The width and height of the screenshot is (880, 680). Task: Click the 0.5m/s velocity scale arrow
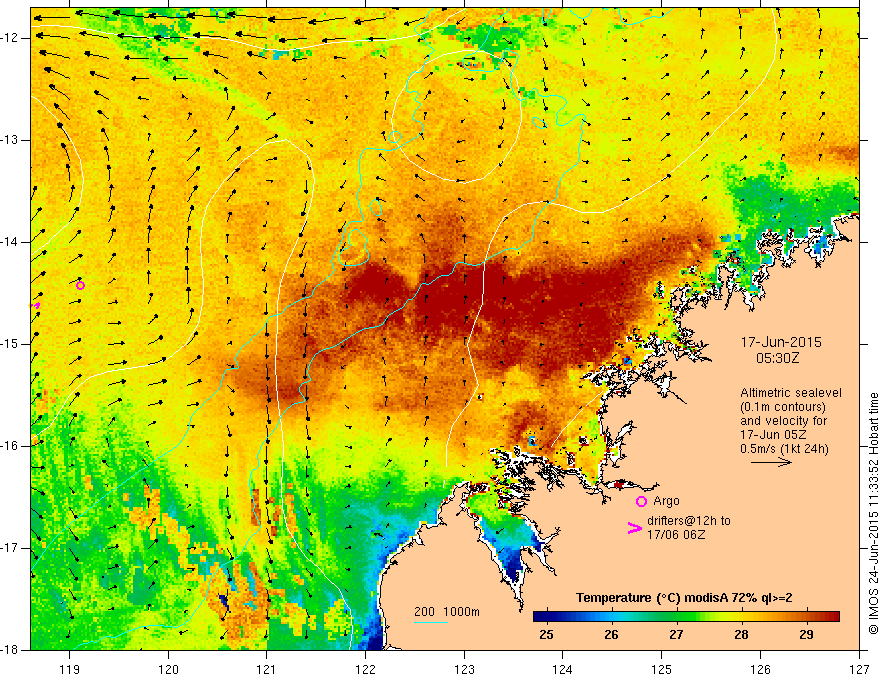(771, 462)
